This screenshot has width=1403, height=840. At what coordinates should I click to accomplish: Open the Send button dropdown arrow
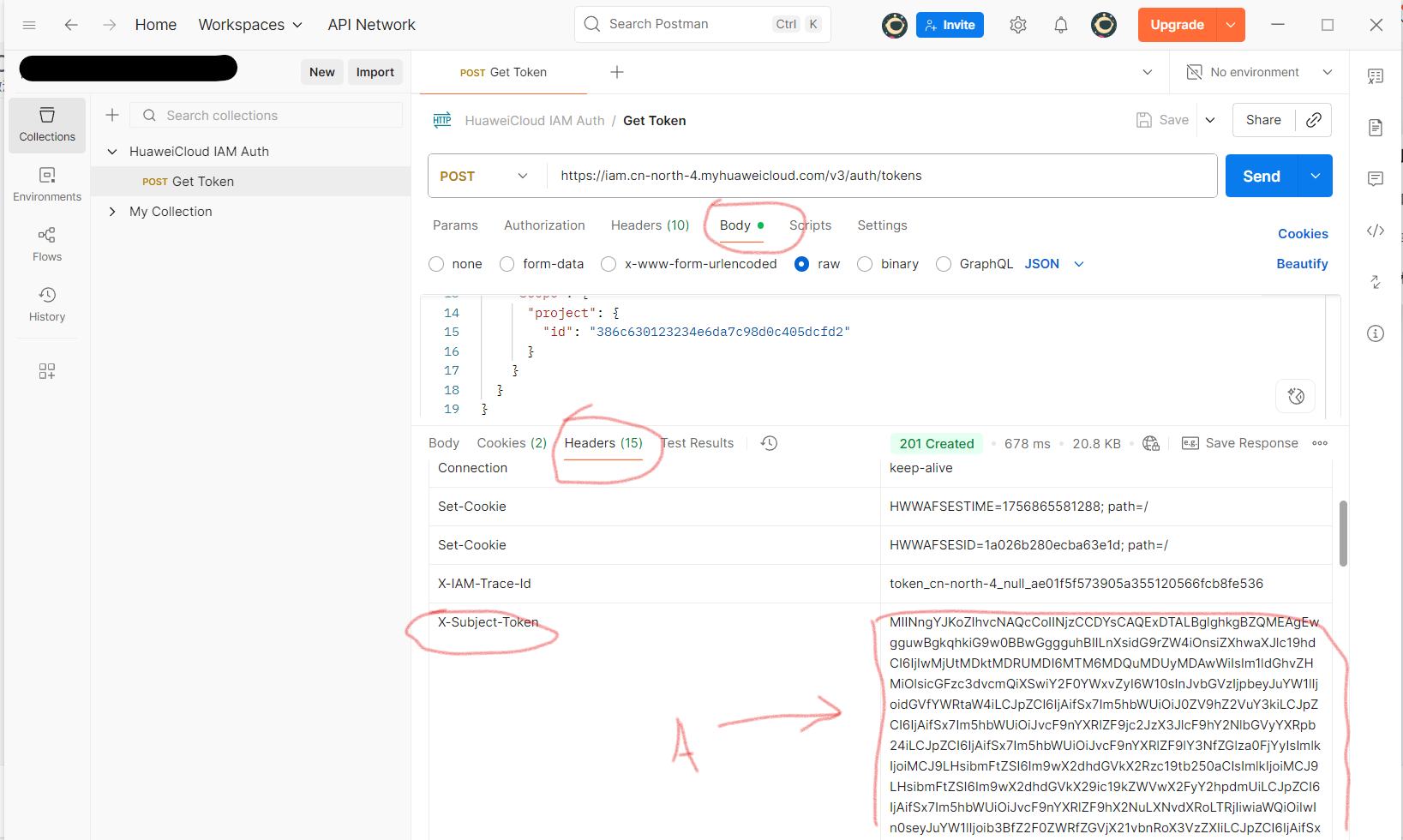tap(1316, 176)
